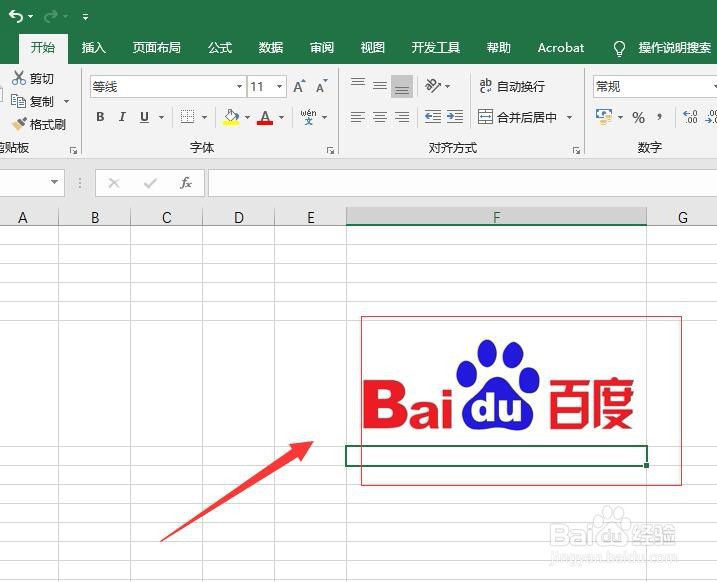This screenshot has height=582, width=717.
Task: Click the Undo arrow icon
Action: (x=16, y=17)
